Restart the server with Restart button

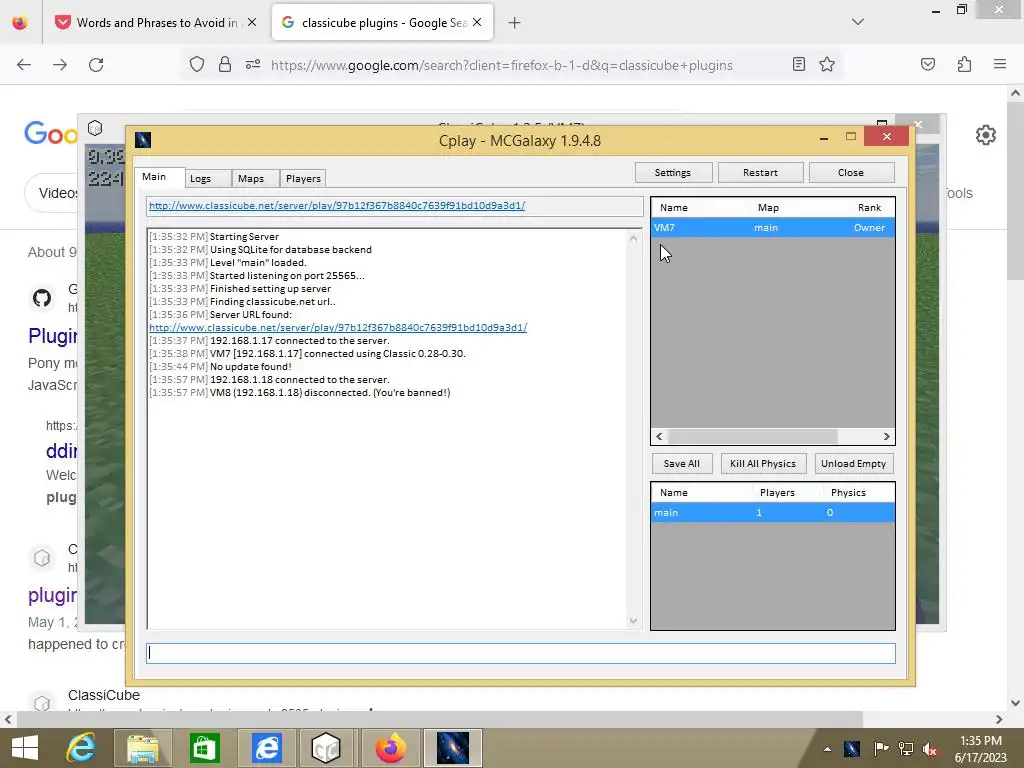pos(760,172)
